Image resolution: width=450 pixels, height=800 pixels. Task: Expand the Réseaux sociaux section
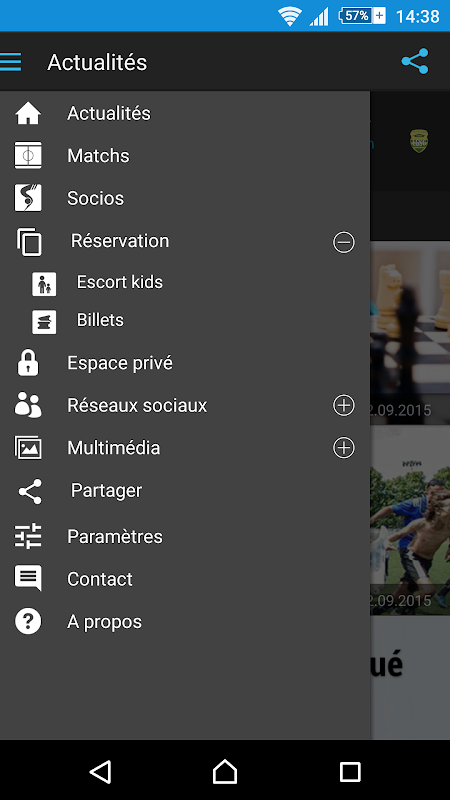tap(344, 406)
